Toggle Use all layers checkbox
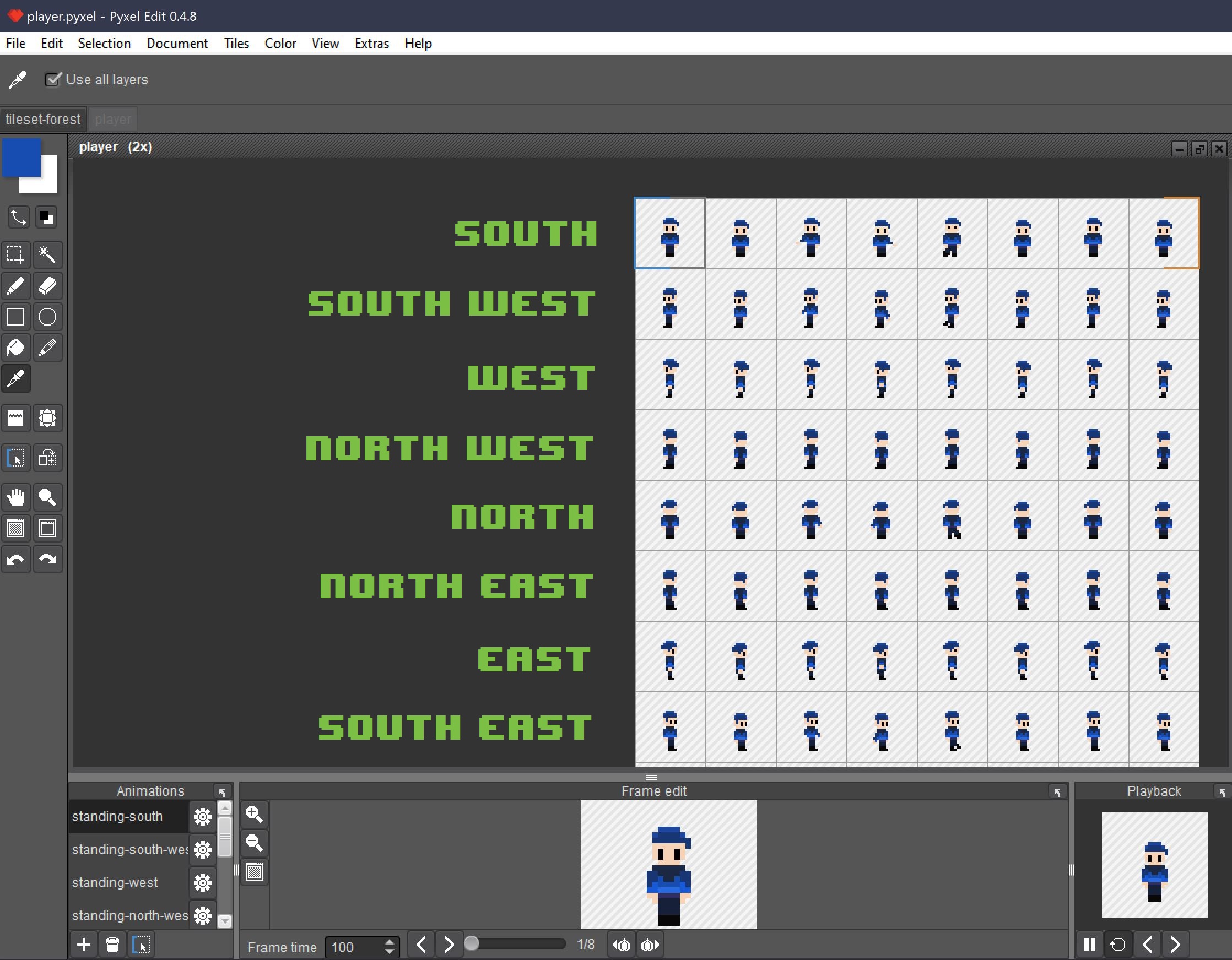 pos(54,79)
